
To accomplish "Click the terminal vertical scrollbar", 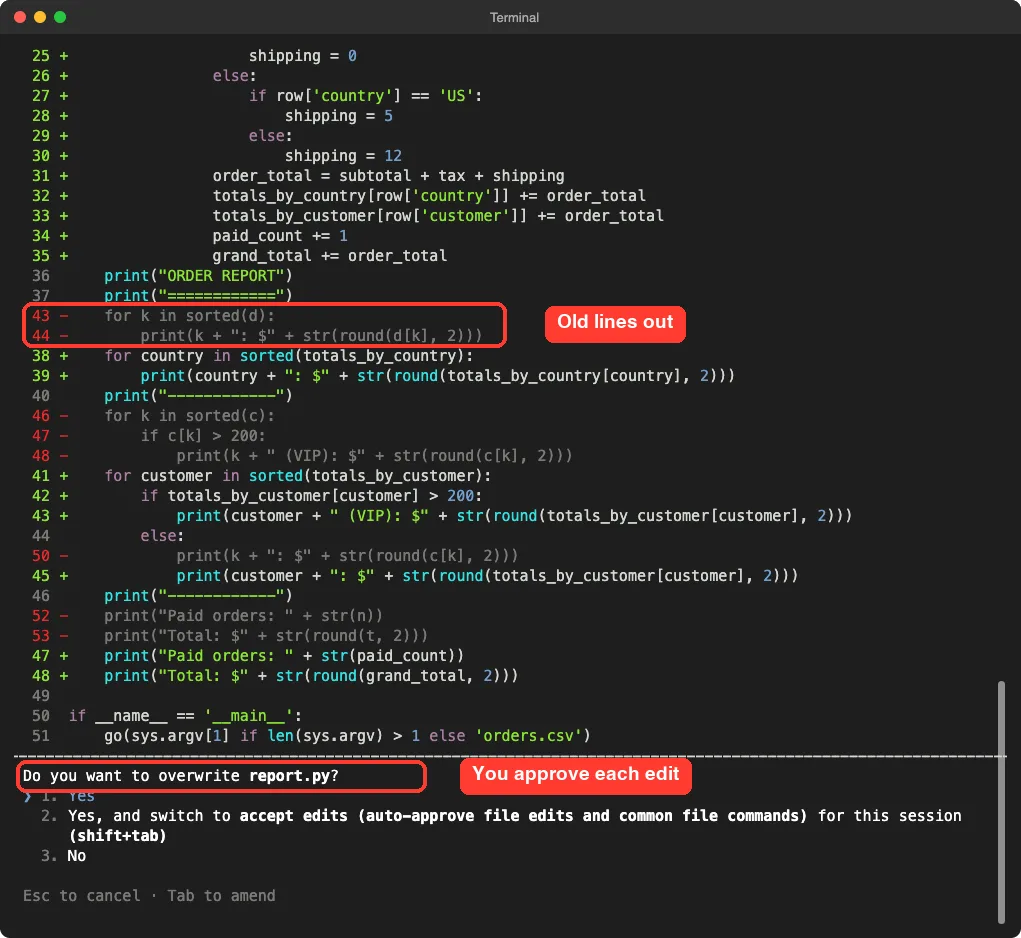I will click(x=1001, y=802).
